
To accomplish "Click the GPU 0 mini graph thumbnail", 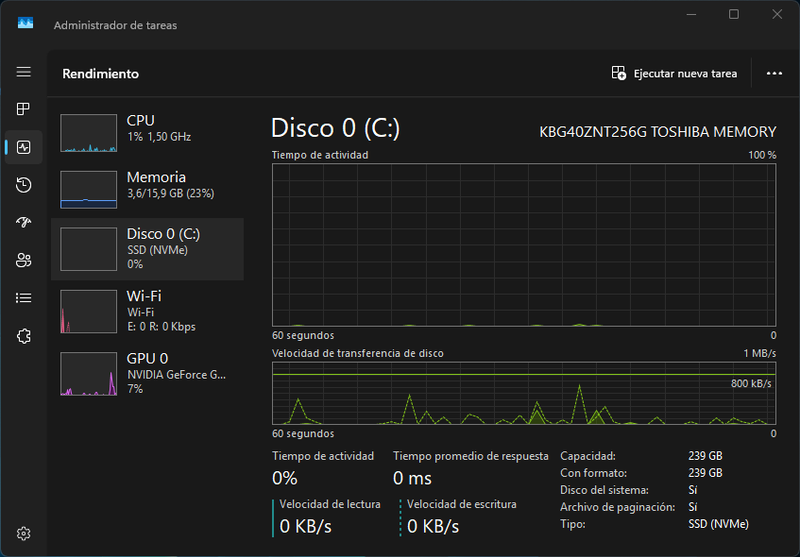I will [x=88, y=373].
